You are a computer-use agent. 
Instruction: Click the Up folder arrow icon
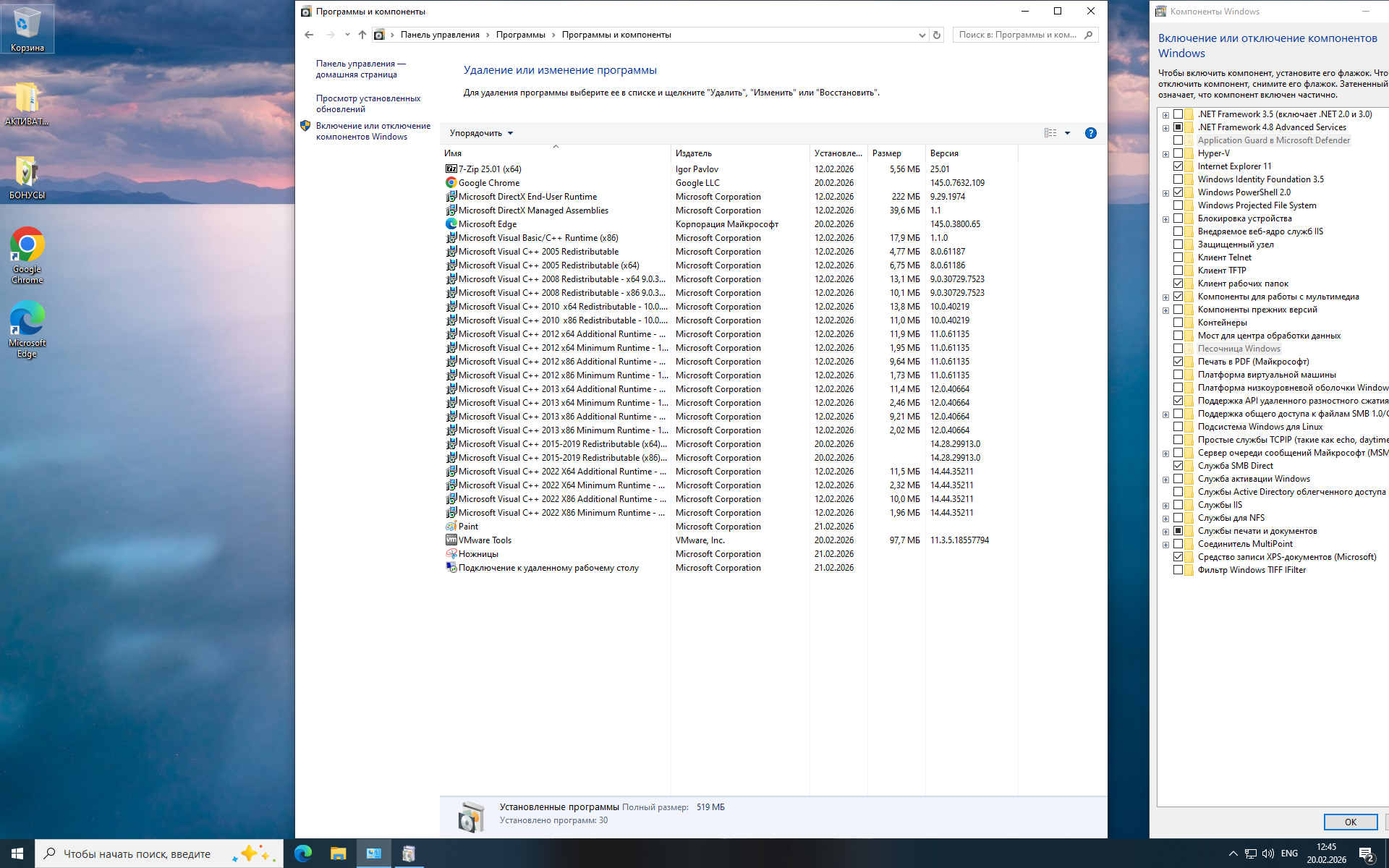click(362, 35)
